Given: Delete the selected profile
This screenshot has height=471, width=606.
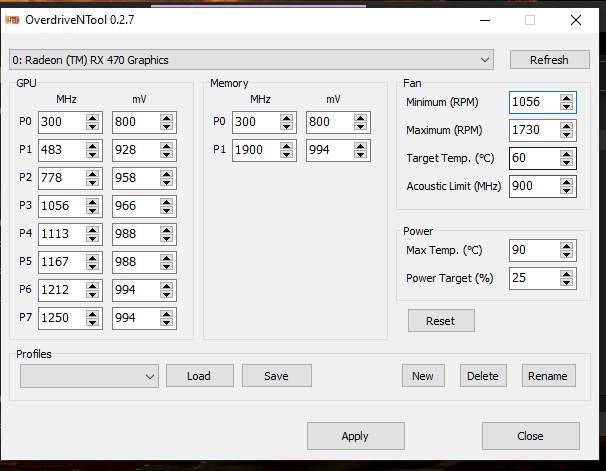Looking at the screenshot, I should tap(483, 376).
